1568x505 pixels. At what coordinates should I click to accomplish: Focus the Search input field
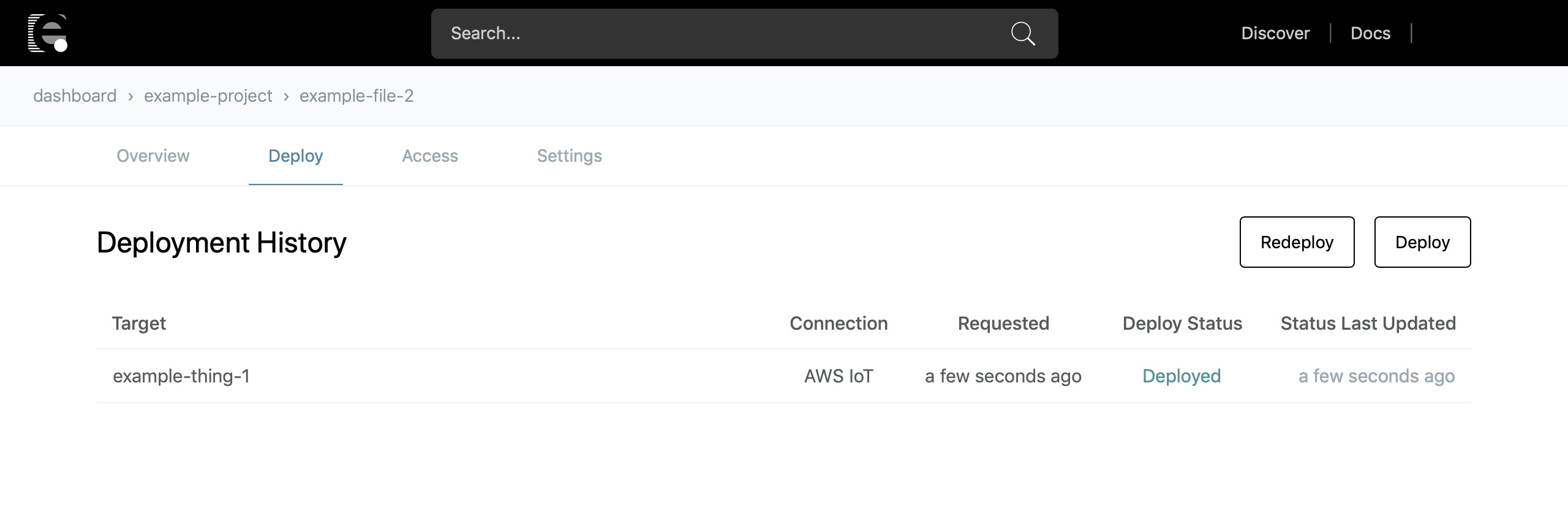[723, 34]
